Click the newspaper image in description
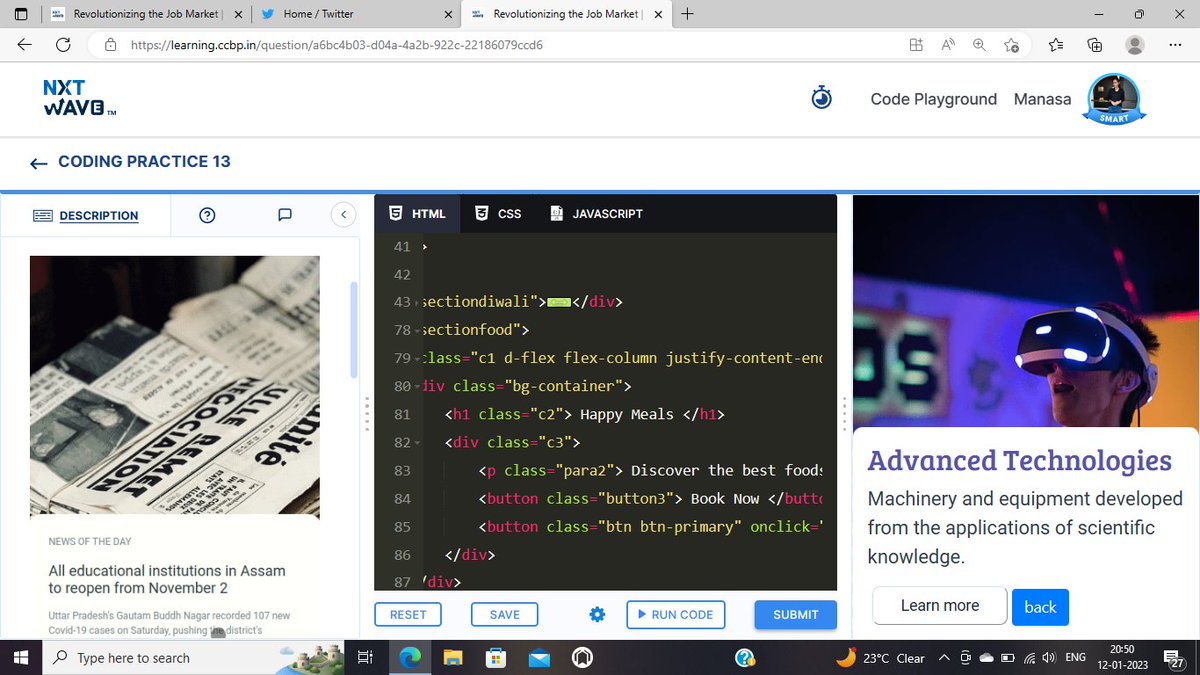Image resolution: width=1200 pixels, height=675 pixels. pos(175,388)
